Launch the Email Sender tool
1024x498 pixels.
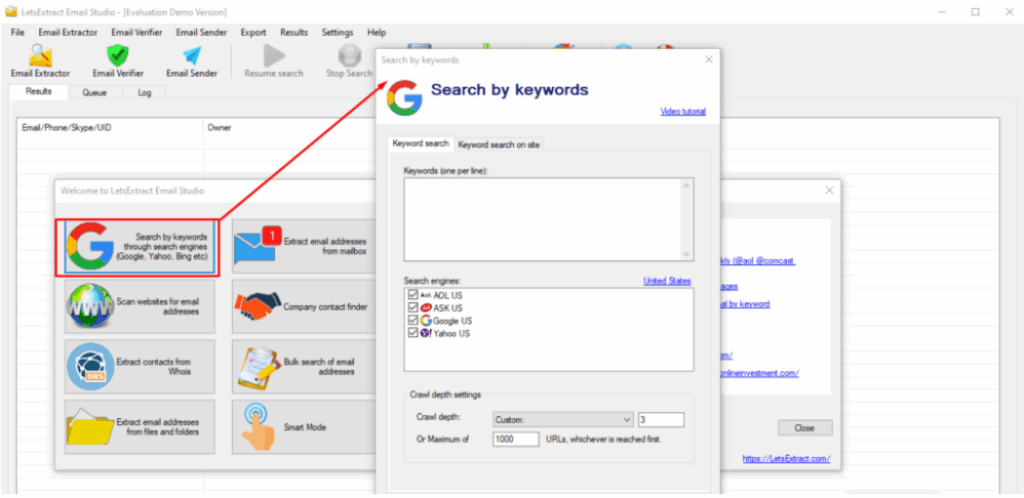[x=191, y=60]
